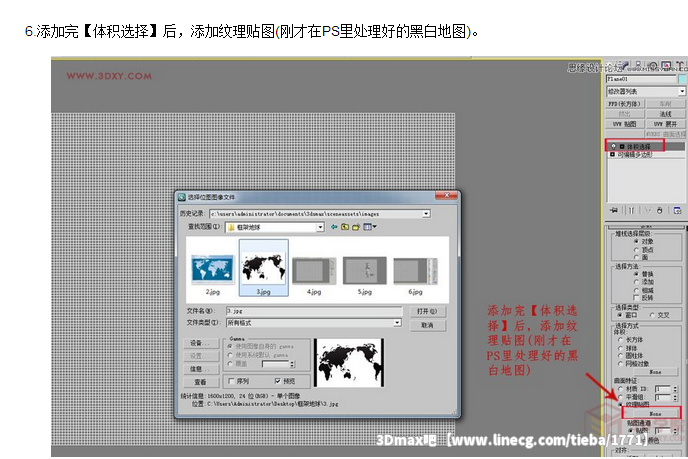
Task: Expand the 体积选择 modifier entry
Action: click(622, 146)
